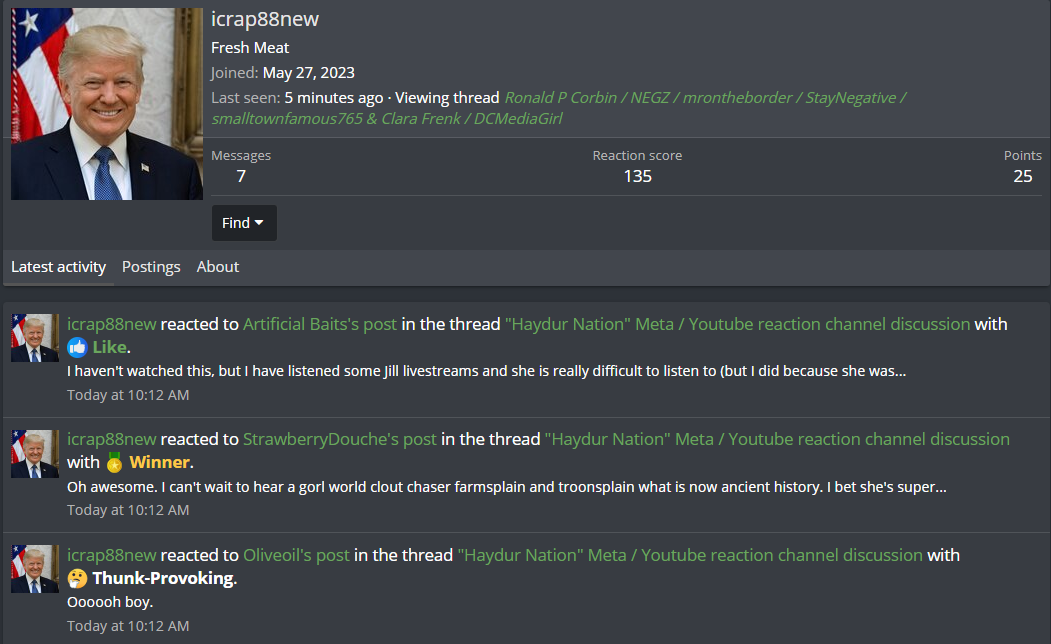Click the Messages count 7

click(x=241, y=176)
